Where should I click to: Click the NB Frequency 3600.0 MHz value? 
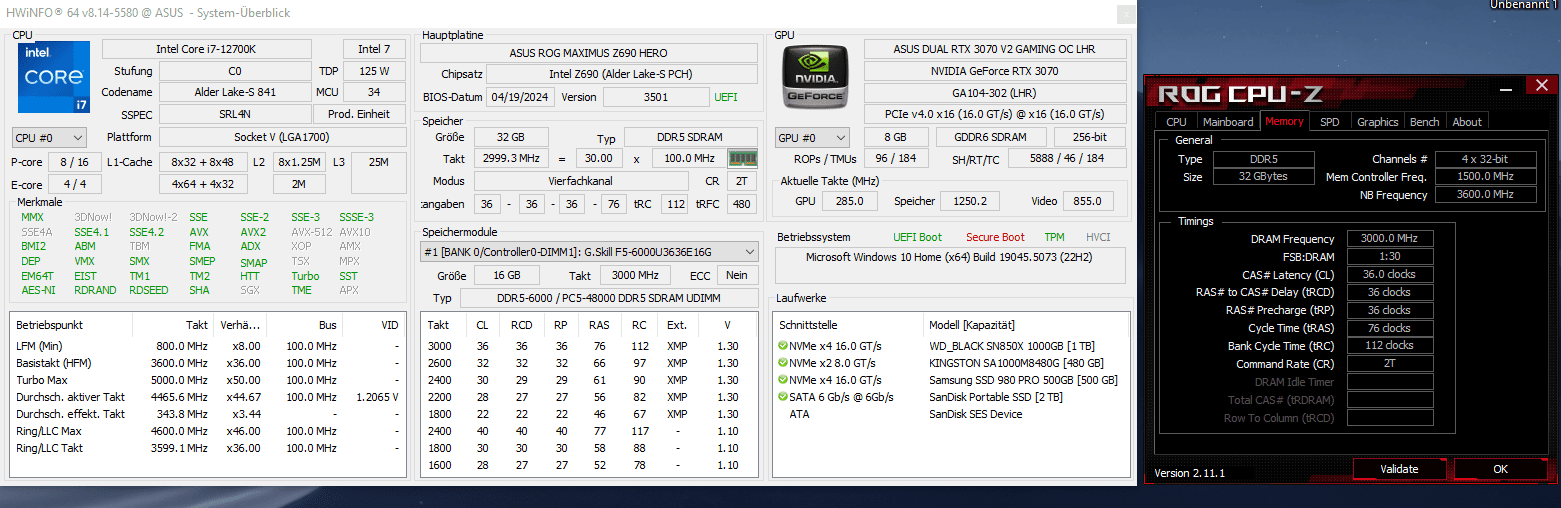coord(1485,194)
